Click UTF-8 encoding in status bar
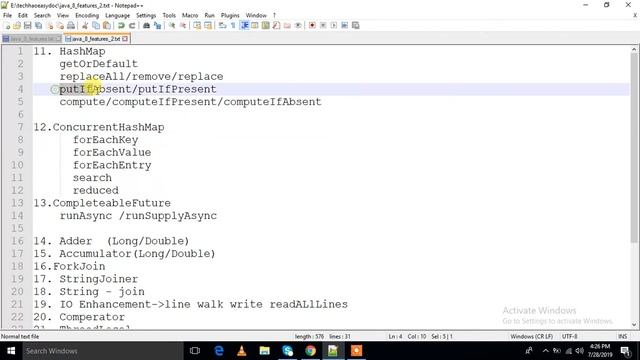 [569, 336]
